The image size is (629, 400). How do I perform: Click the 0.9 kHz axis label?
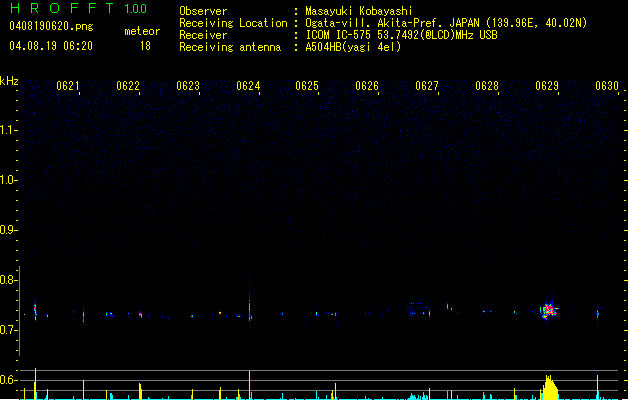coord(8,230)
